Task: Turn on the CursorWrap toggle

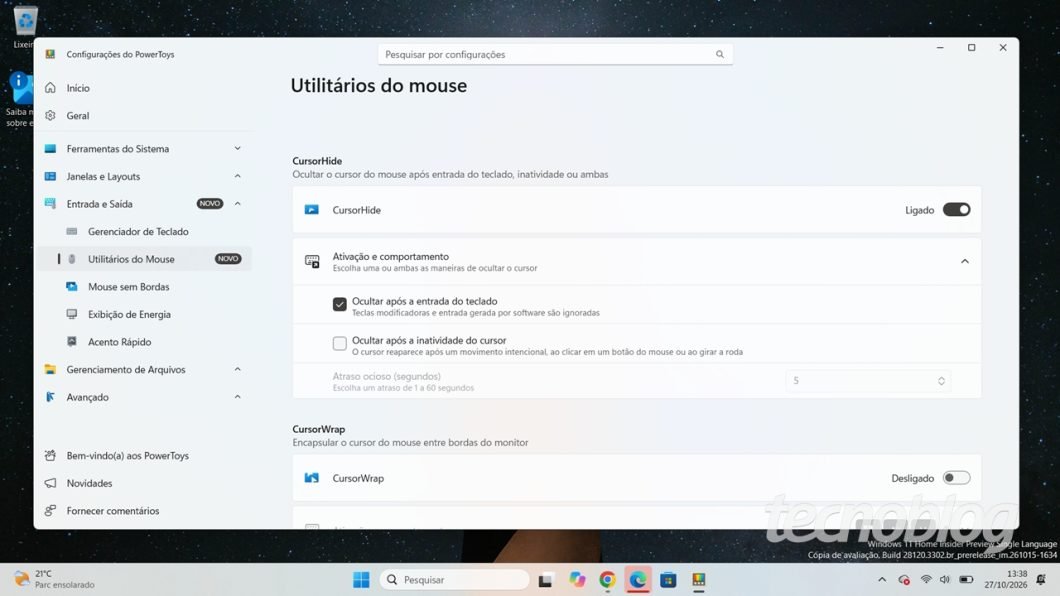Action: [x=957, y=478]
